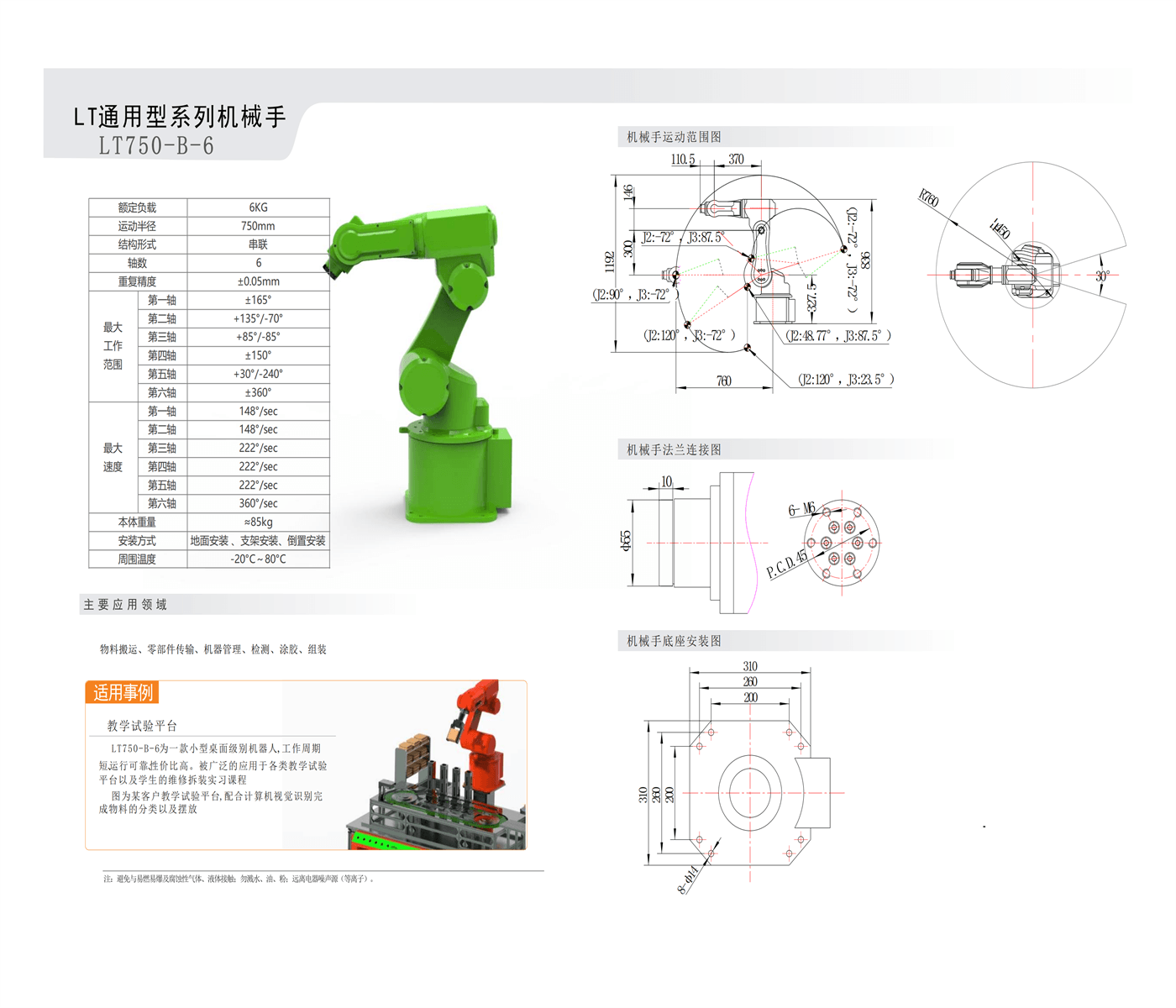This screenshot has width=1176, height=1008.
Task: Click the "750mm" radius value
Action: (258, 226)
